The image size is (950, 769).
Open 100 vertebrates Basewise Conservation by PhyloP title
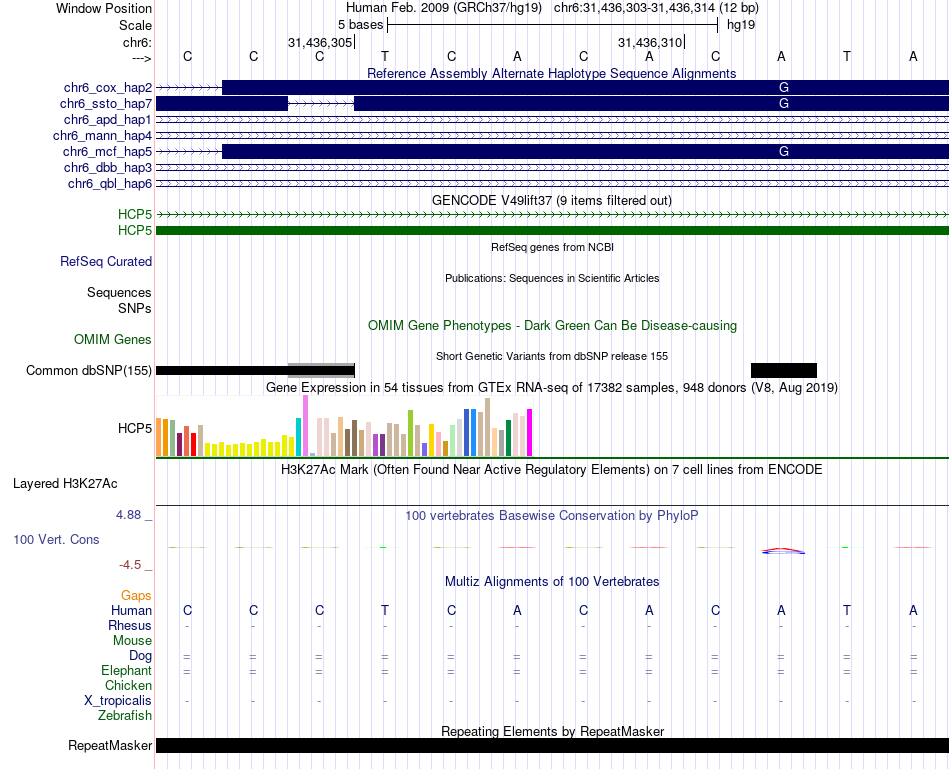point(551,516)
